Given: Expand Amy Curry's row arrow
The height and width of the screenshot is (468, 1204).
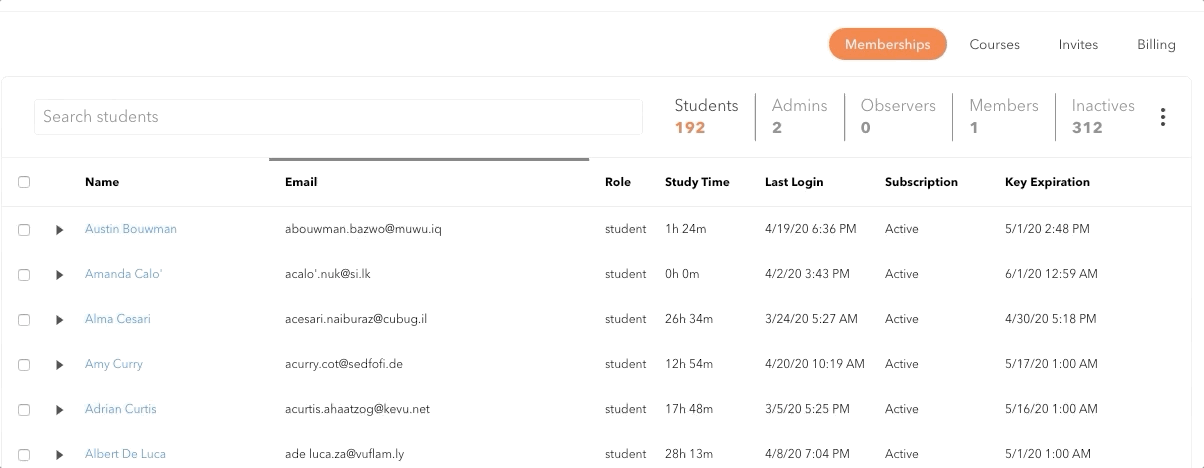Looking at the screenshot, I should click(x=60, y=365).
